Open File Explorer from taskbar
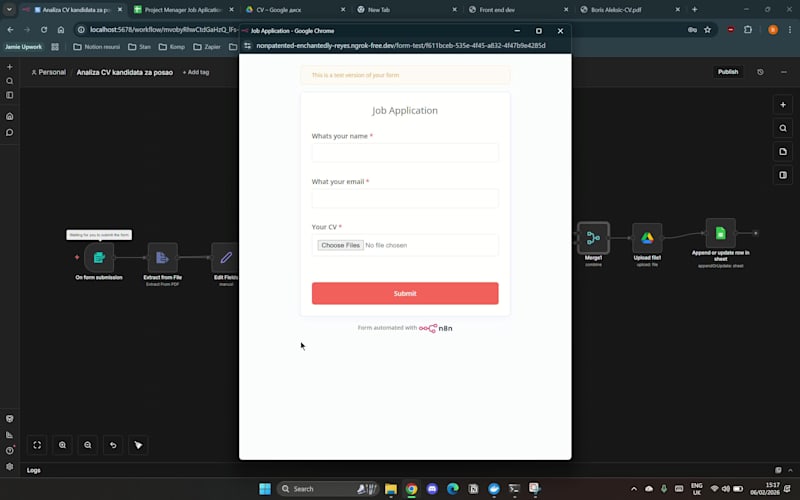The image size is (800, 500). 391,489
